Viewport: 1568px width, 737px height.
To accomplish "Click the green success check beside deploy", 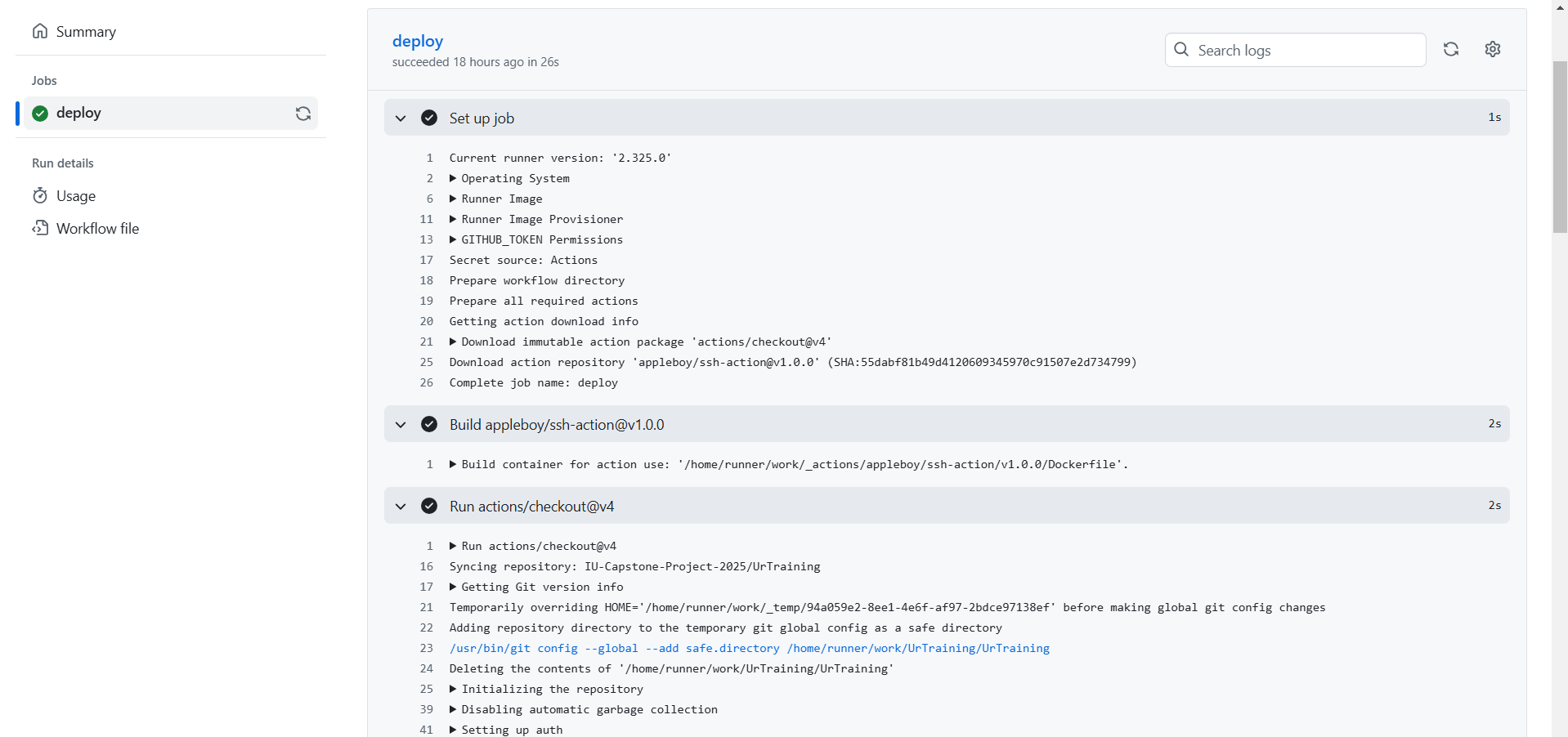I will tap(39, 113).
